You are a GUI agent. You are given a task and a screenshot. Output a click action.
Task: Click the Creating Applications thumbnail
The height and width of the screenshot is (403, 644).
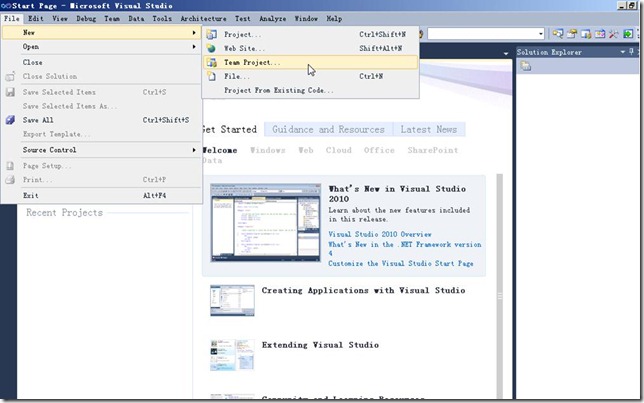click(232, 300)
